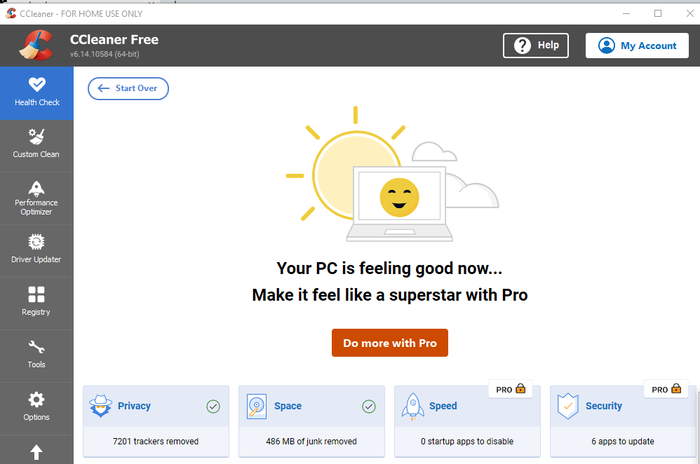Click the smiling laptop illustration
This screenshot has height=464, width=700.
399,204
